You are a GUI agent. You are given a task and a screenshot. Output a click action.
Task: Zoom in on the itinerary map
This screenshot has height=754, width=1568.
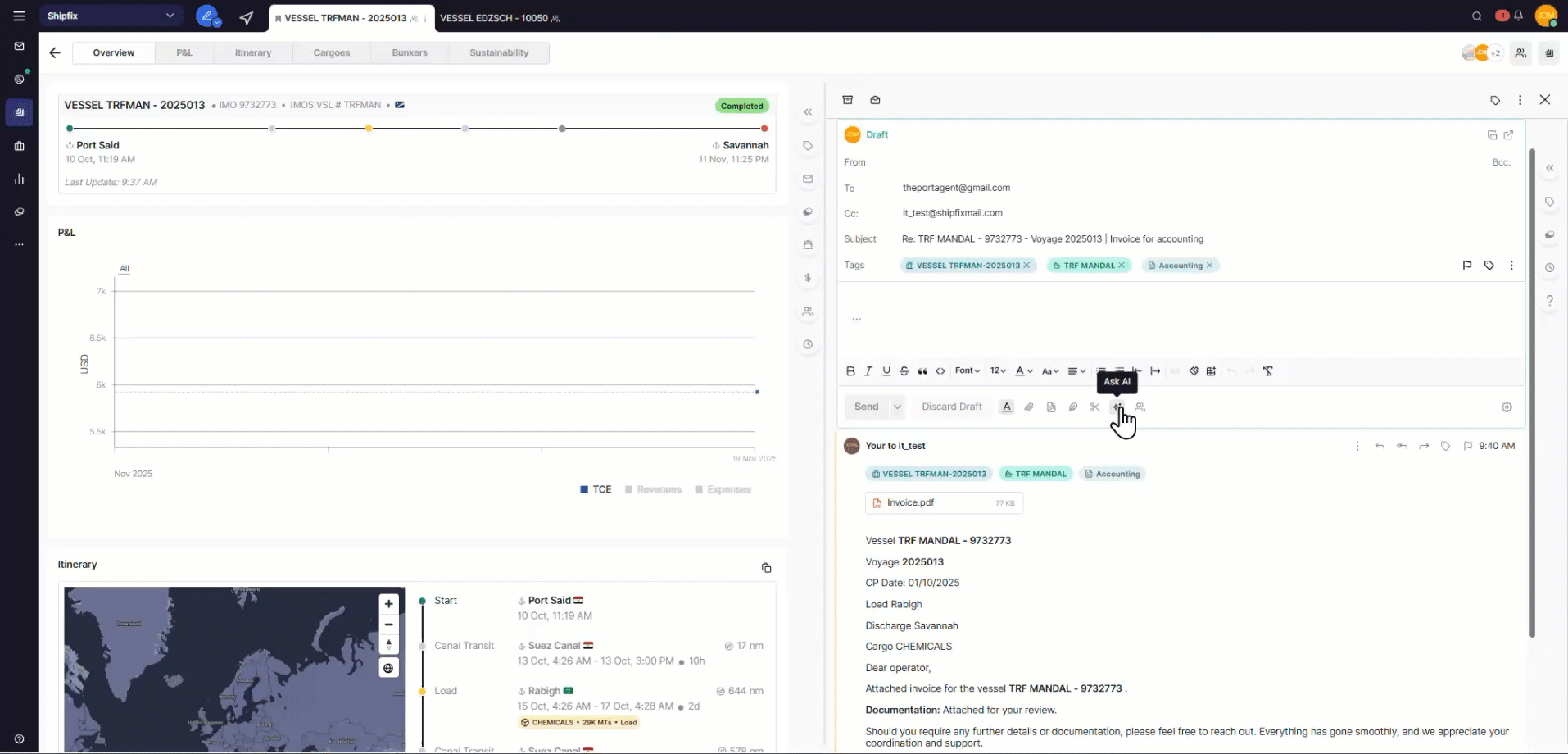(x=388, y=604)
